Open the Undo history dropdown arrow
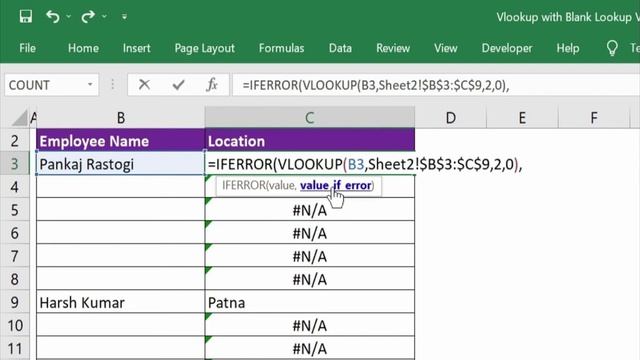The height and width of the screenshot is (360, 640). coord(69,17)
